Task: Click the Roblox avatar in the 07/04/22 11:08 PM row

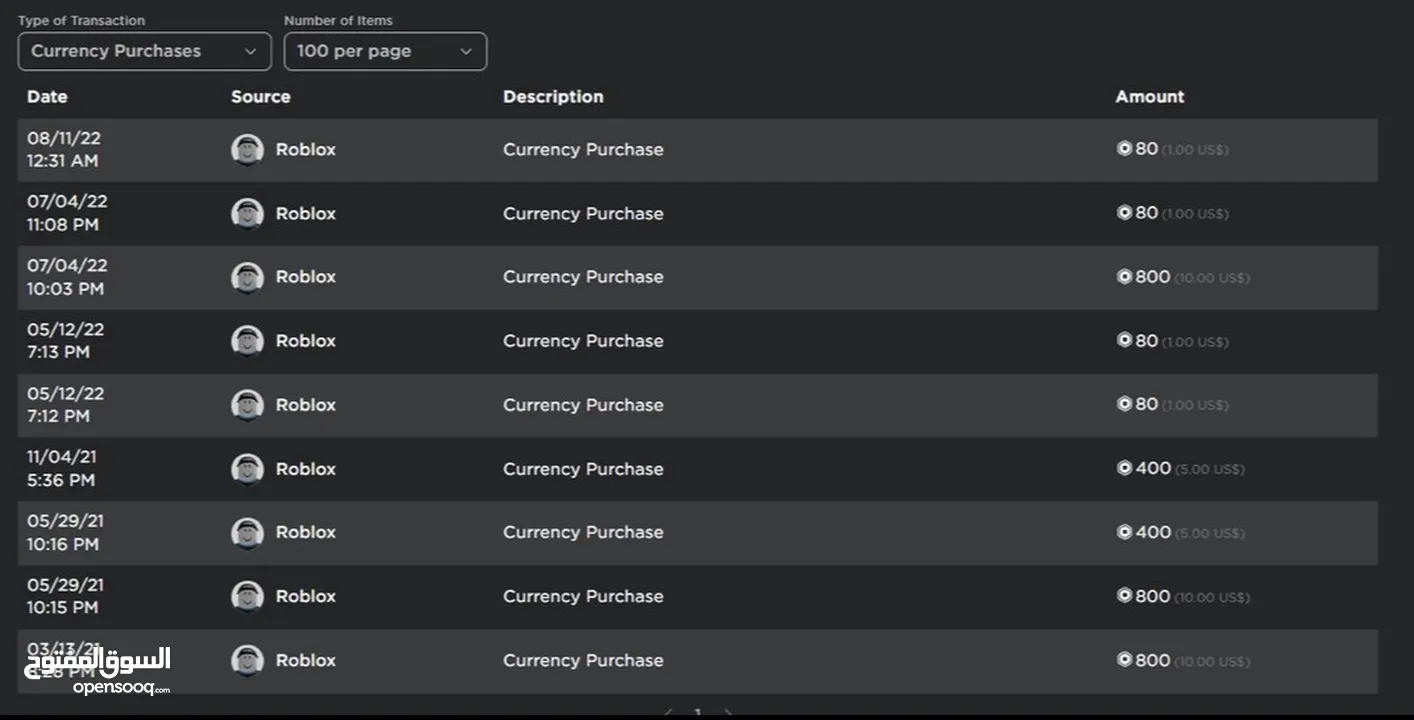Action: pos(247,214)
